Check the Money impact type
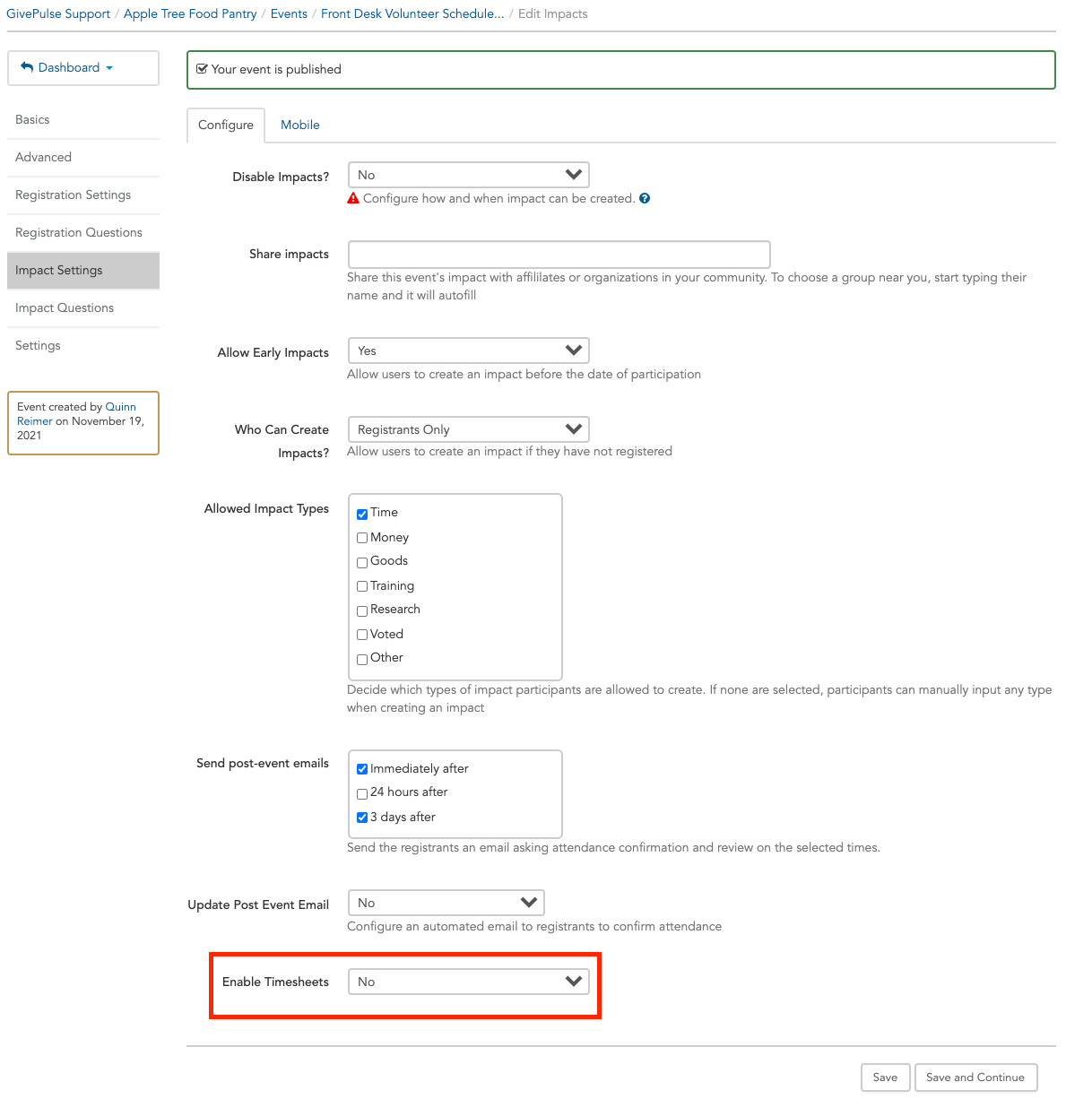 [362, 538]
